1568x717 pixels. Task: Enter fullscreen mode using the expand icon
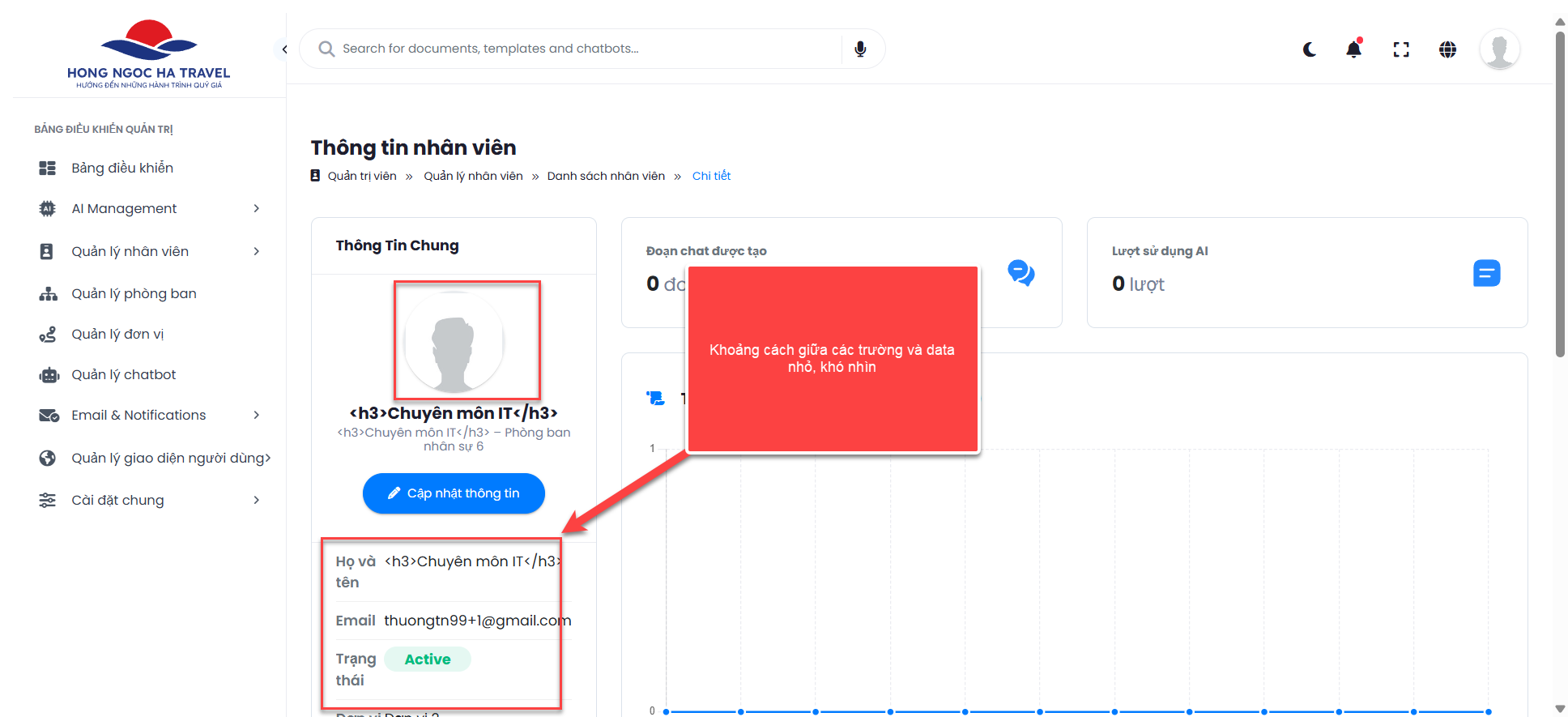(1400, 49)
